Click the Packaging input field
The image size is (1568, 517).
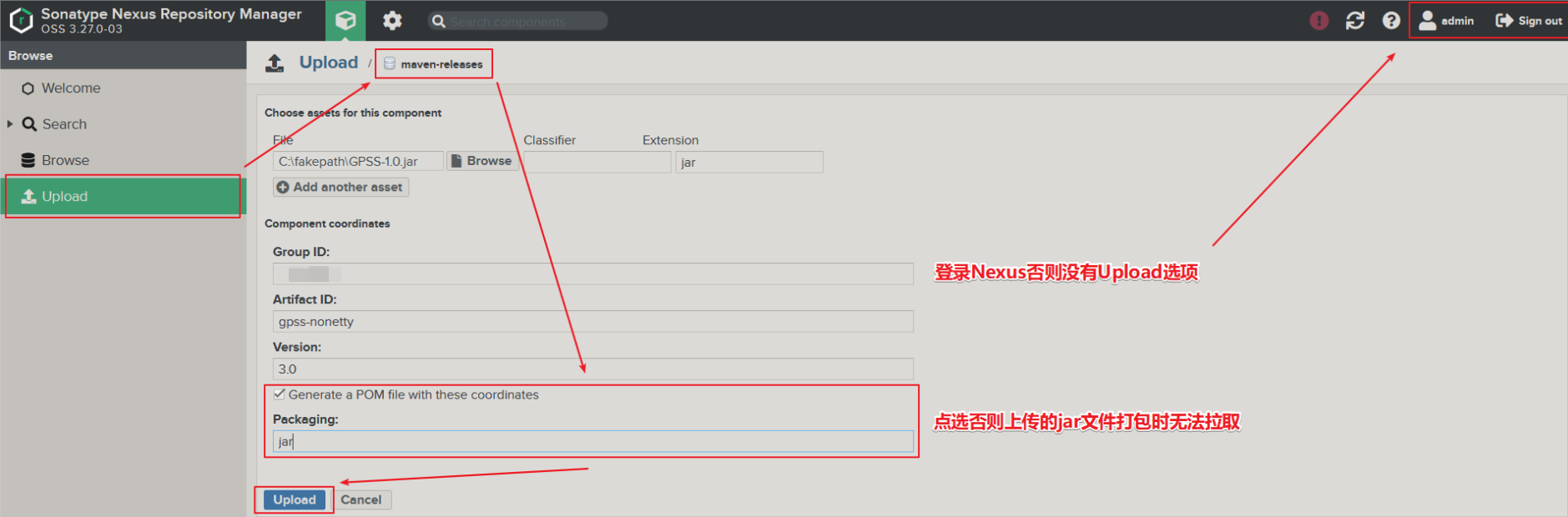click(593, 441)
